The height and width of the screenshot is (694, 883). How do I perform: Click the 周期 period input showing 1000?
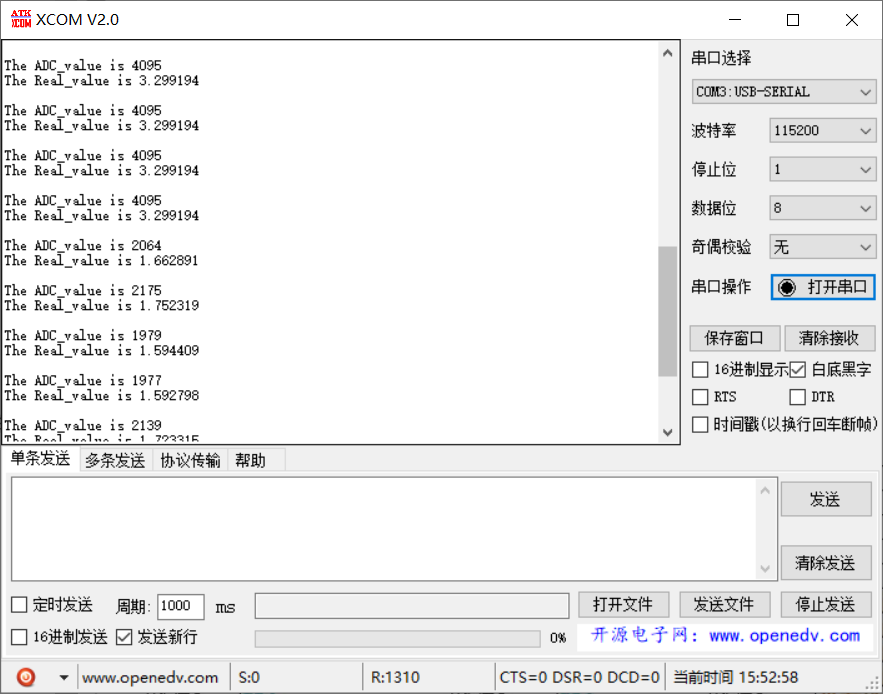[181, 606]
